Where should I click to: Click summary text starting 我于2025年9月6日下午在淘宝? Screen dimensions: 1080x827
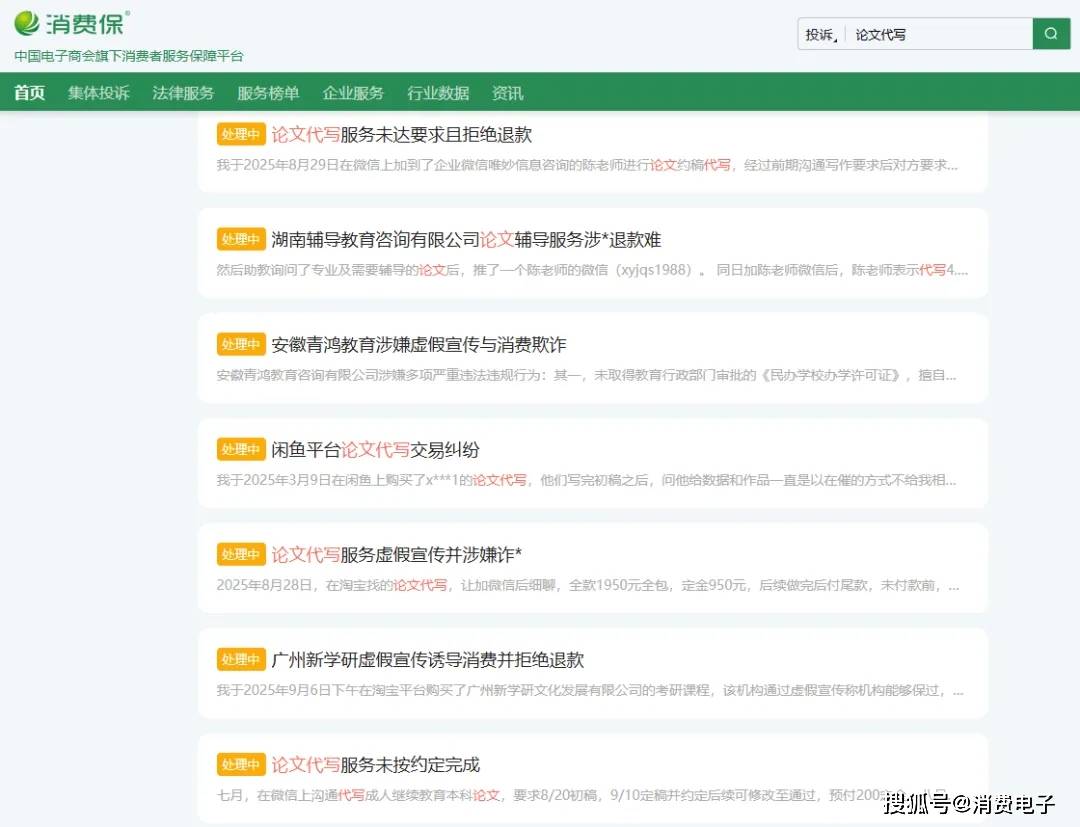coord(590,690)
